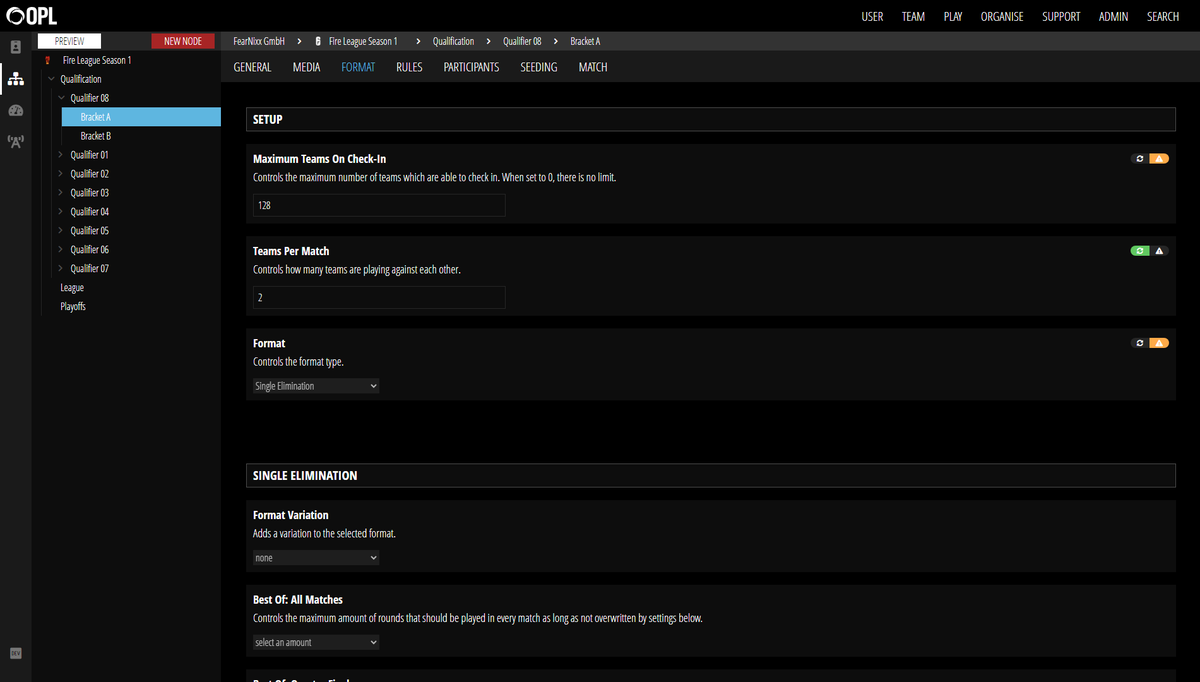Open the USER menu
The image size is (1200, 682).
(x=872, y=17)
